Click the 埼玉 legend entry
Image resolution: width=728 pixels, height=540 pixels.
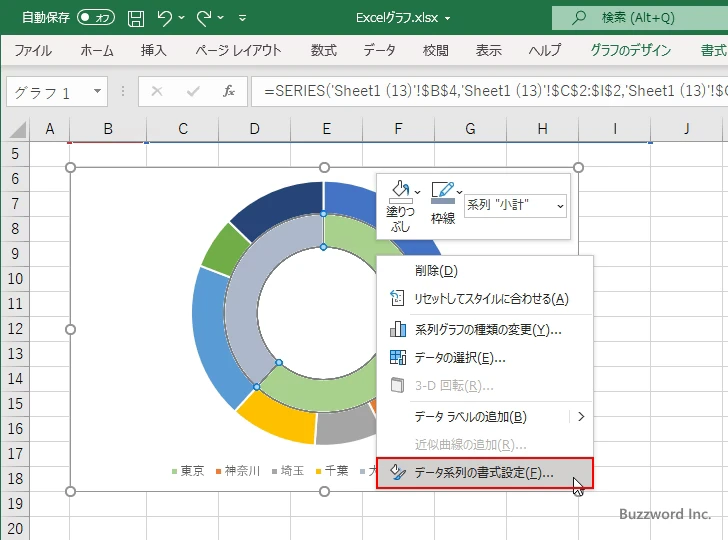click(x=288, y=471)
